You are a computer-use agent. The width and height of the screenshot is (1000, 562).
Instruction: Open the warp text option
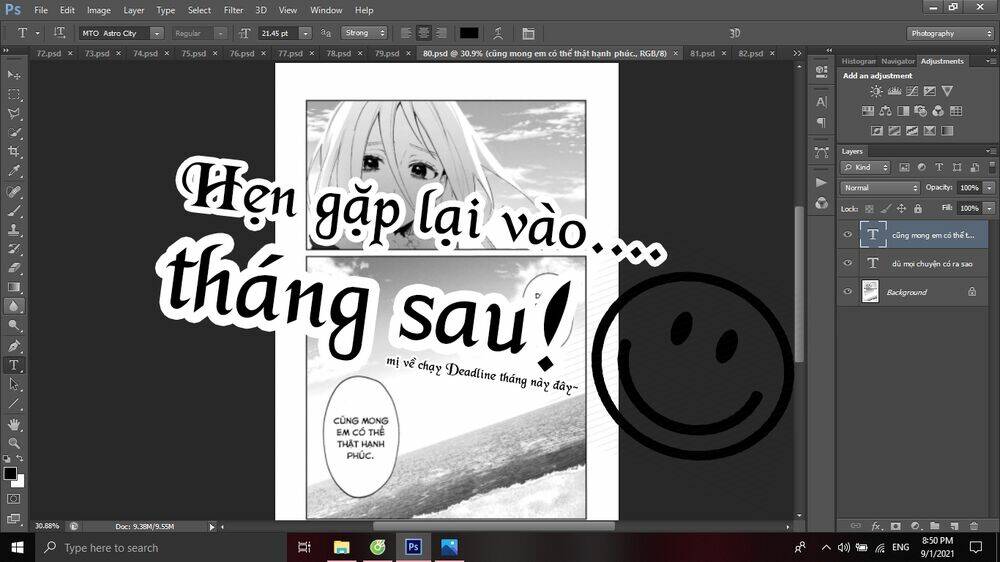[498, 33]
